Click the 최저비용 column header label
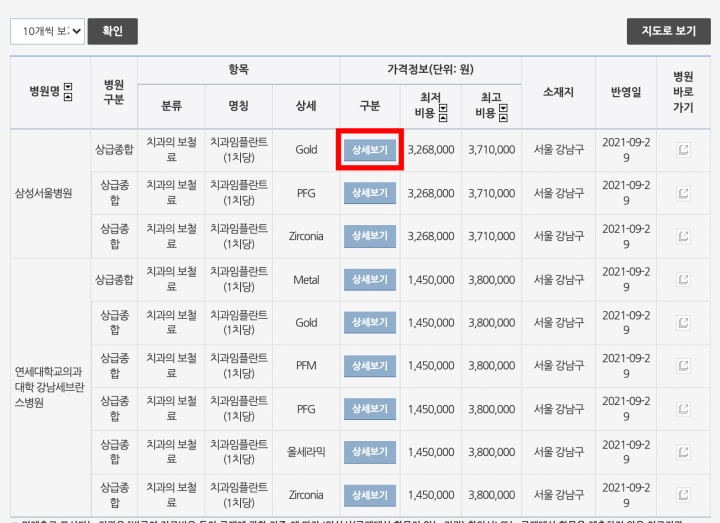 428,105
